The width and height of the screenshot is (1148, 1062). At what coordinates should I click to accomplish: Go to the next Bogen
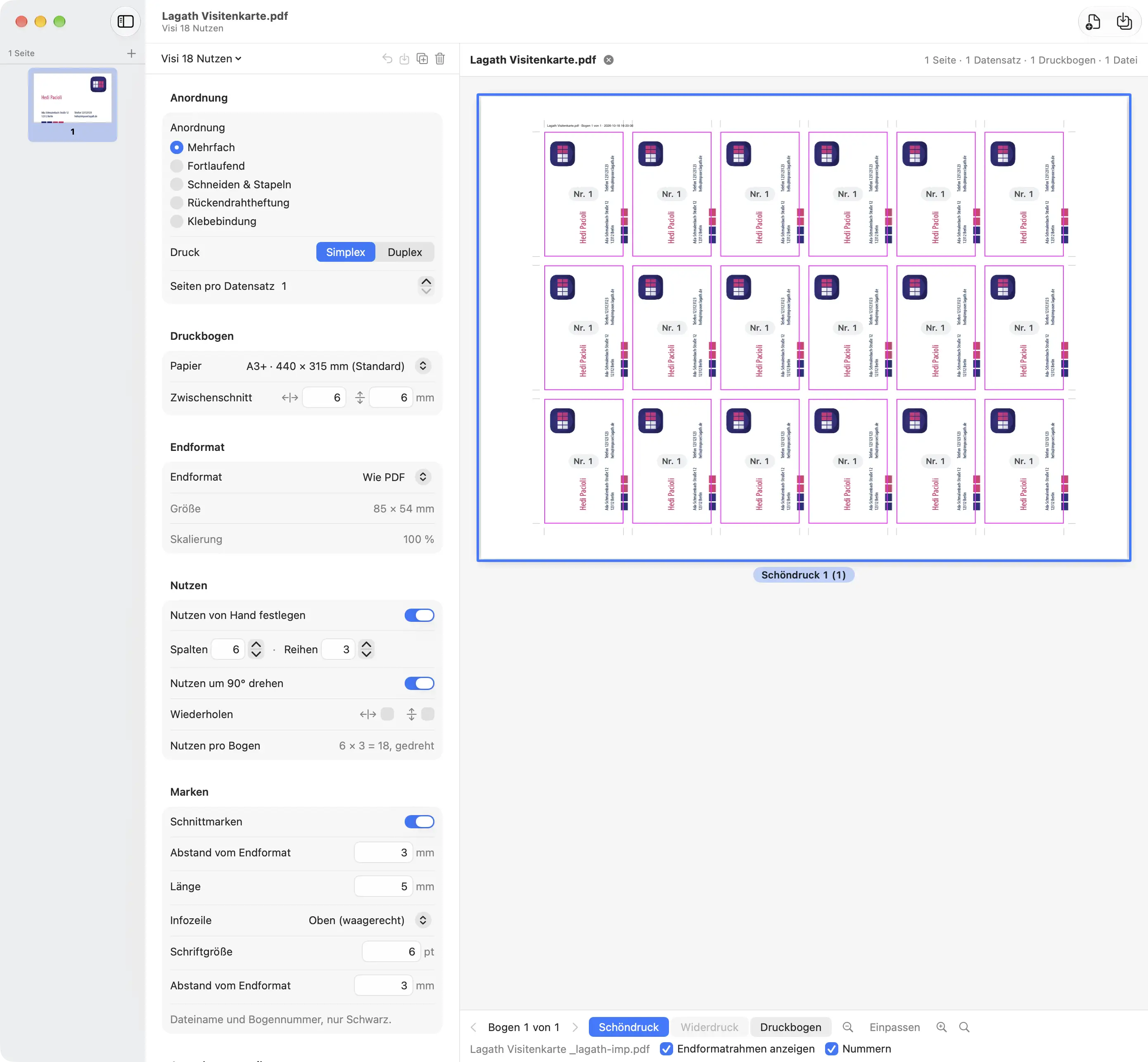click(x=575, y=1027)
